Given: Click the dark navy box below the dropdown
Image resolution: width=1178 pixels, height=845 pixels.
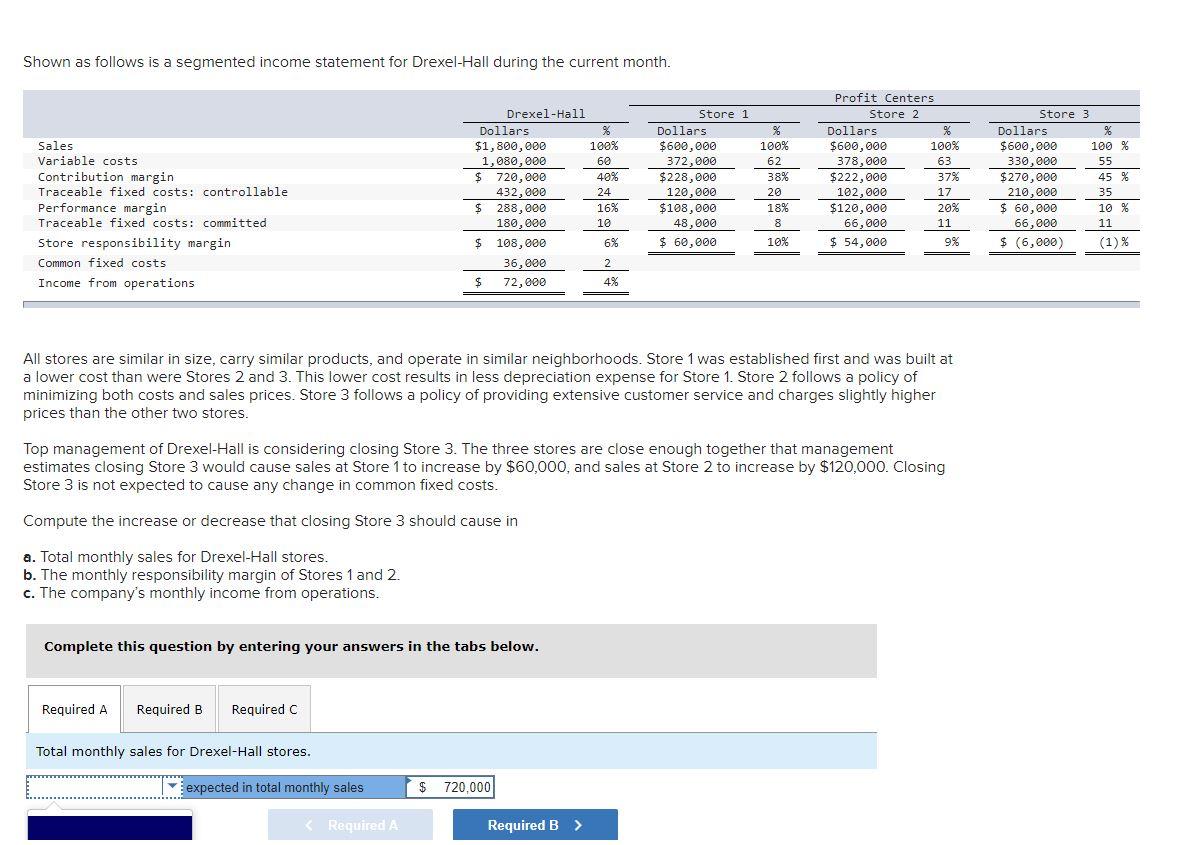Looking at the screenshot, I should coord(110,826).
